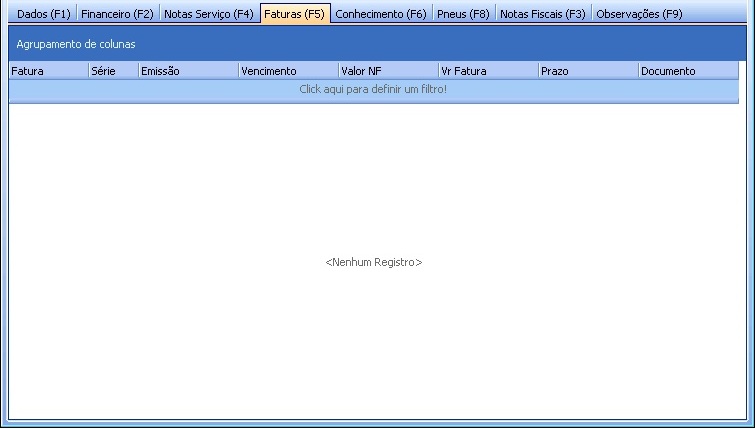755x429 pixels.
Task: Click the active Faturas (F5) tab
Action: pyautogui.click(x=294, y=14)
